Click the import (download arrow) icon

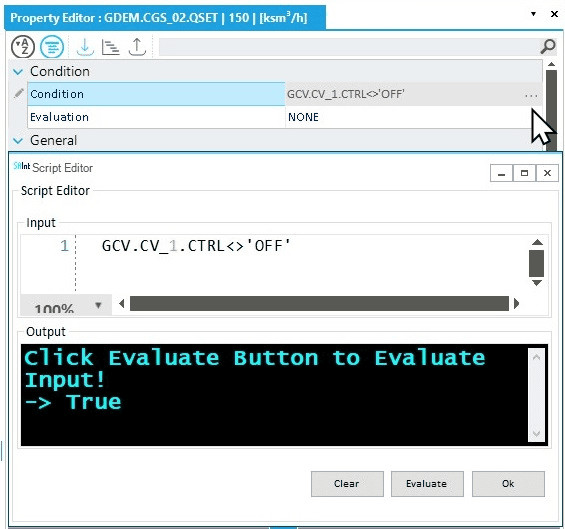coord(85,47)
